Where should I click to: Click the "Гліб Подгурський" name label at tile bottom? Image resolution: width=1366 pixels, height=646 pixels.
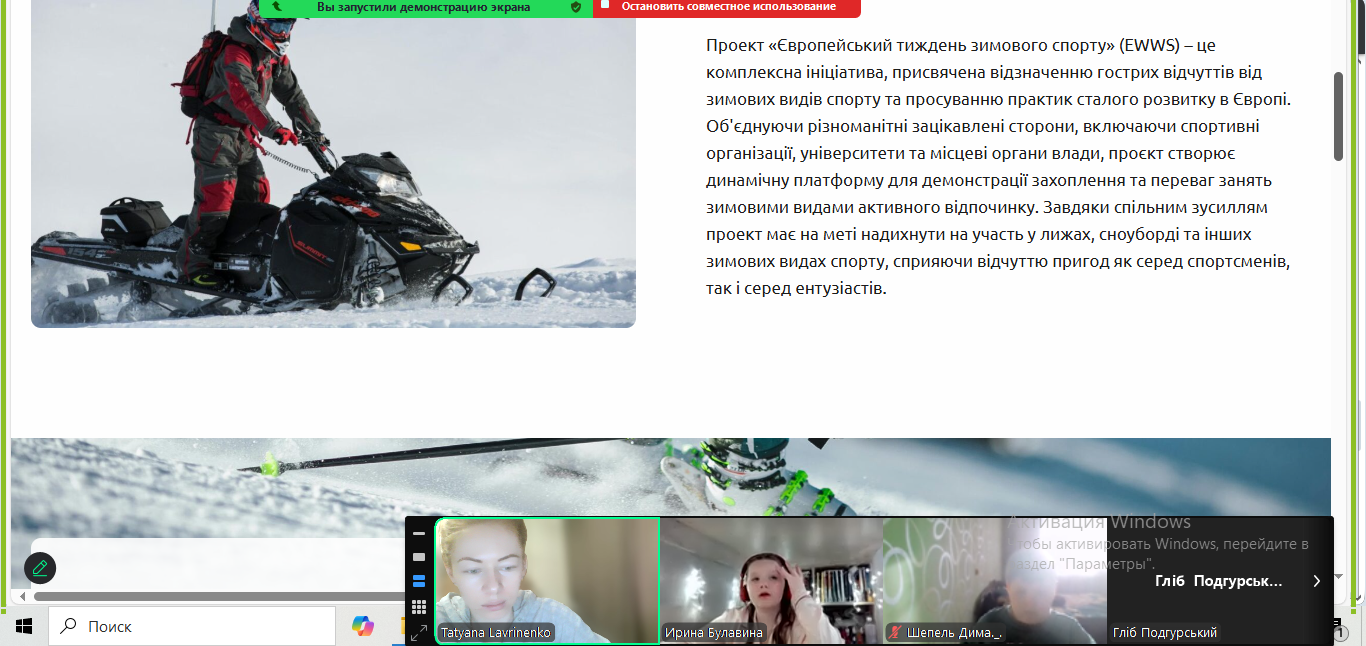[1164, 633]
